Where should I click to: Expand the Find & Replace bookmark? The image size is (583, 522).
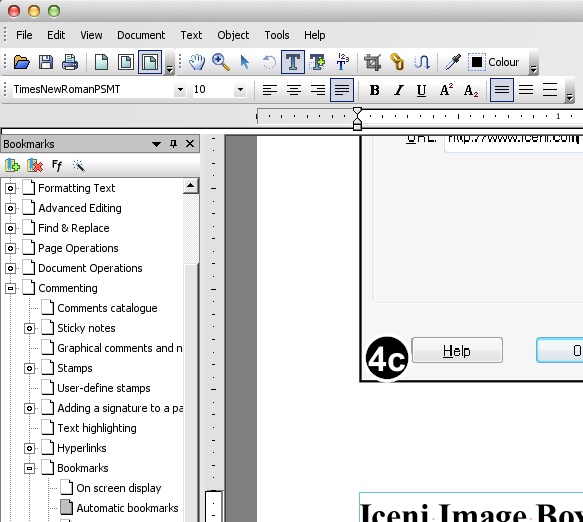click(10, 228)
